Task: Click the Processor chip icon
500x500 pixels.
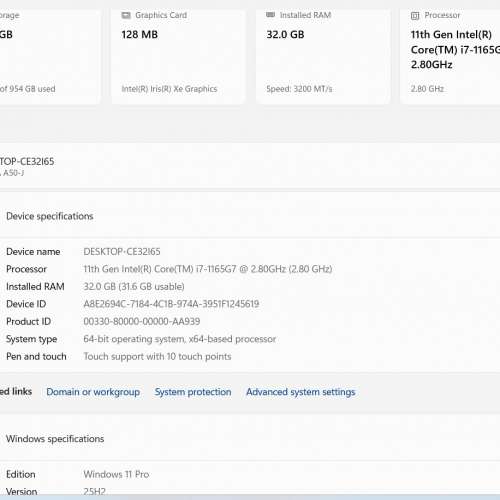Action: [415, 16]
